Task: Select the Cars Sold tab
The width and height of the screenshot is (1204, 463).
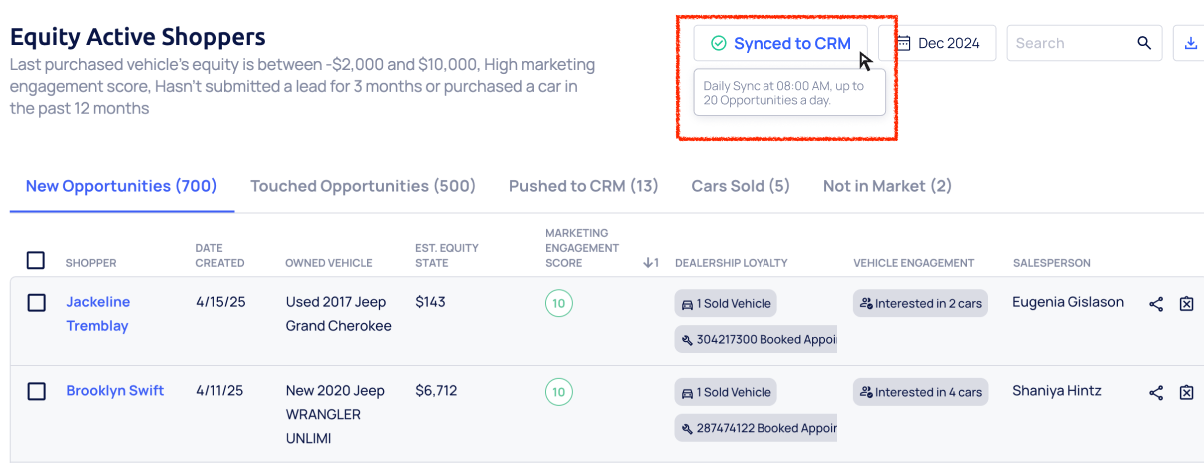Action: point(740,186)
